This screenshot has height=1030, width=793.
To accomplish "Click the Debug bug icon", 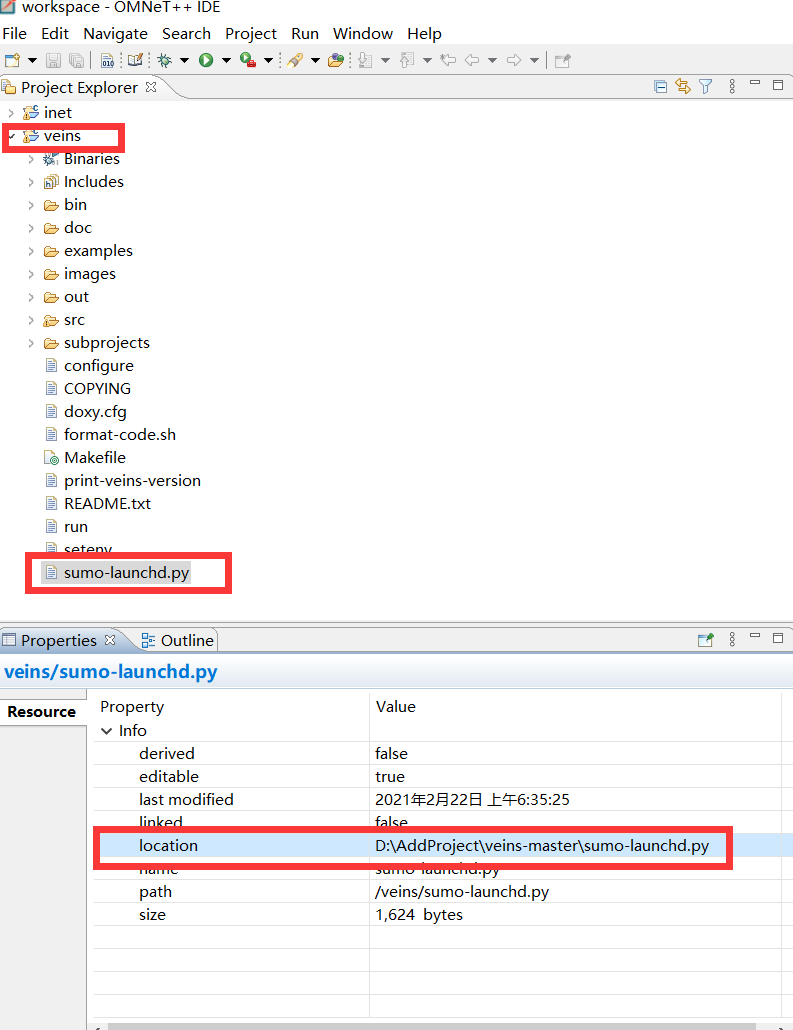I will (x=165, y=60).
